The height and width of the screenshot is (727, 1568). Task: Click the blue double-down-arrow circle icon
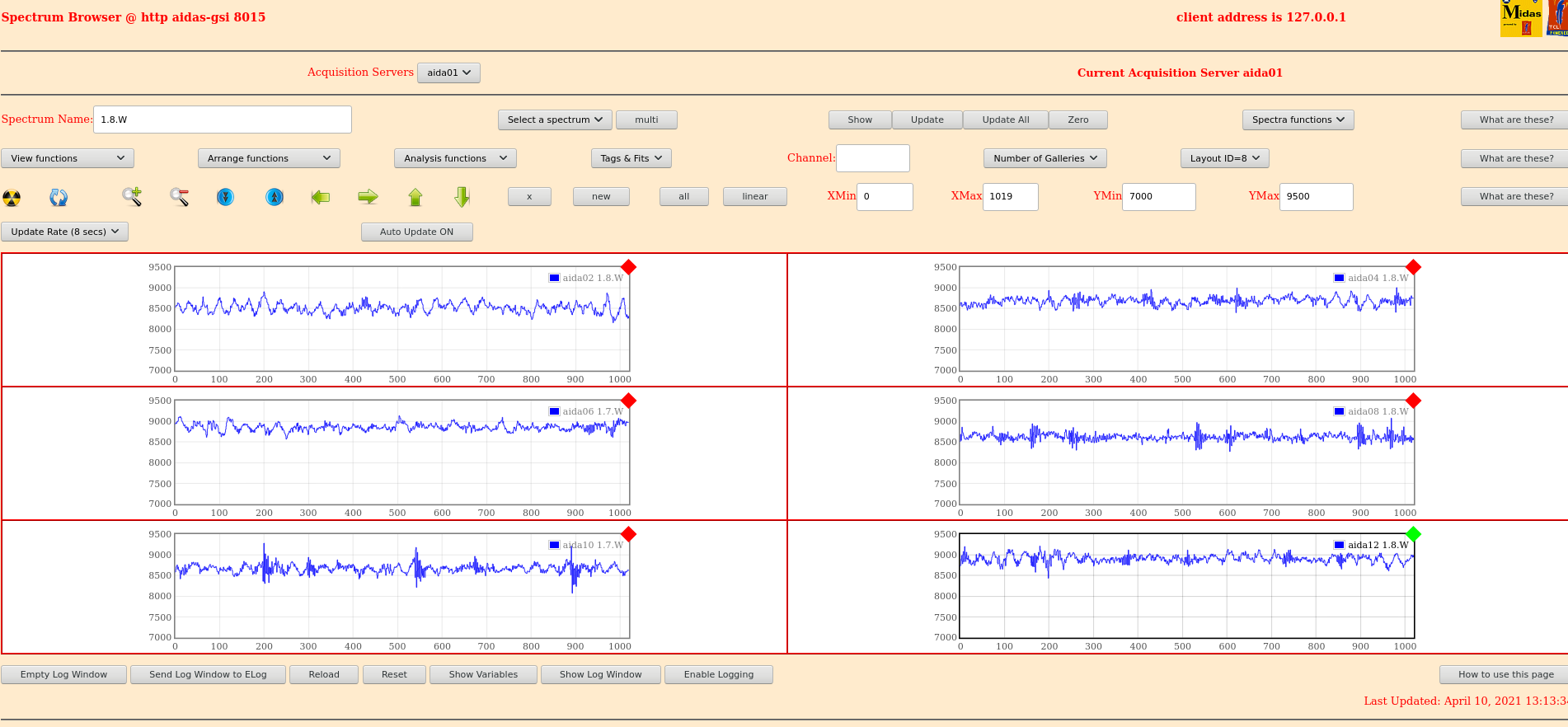pyautogui.click(x=225, y=196)
